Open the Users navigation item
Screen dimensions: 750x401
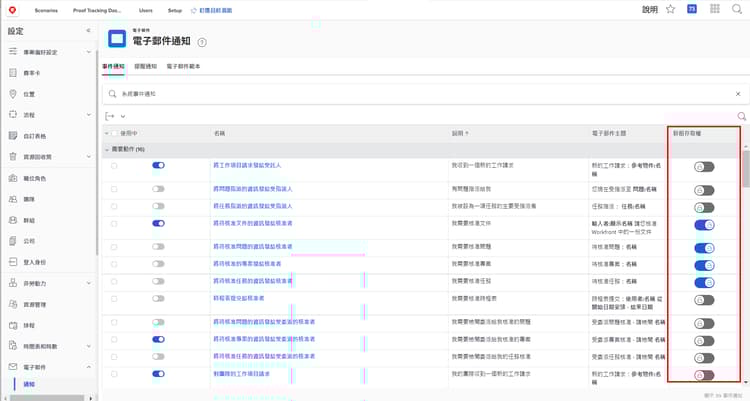click(x=145, y=10)
